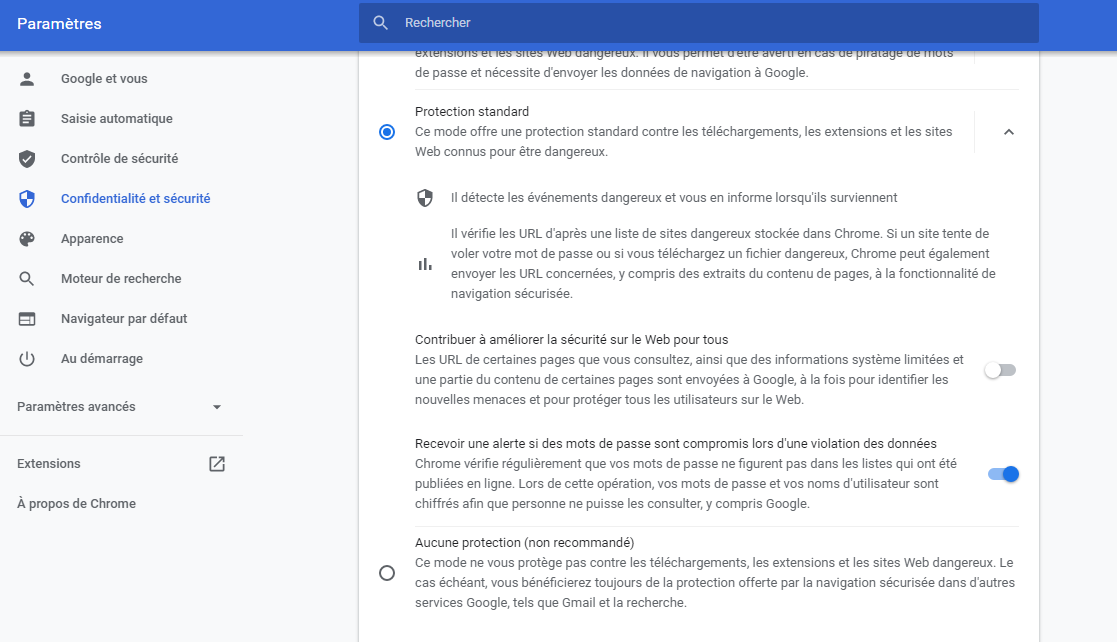The image size is (1117, 642).
Task: Click the shield icon for Confidentialité et sécurité
Action: click(27, 199)
